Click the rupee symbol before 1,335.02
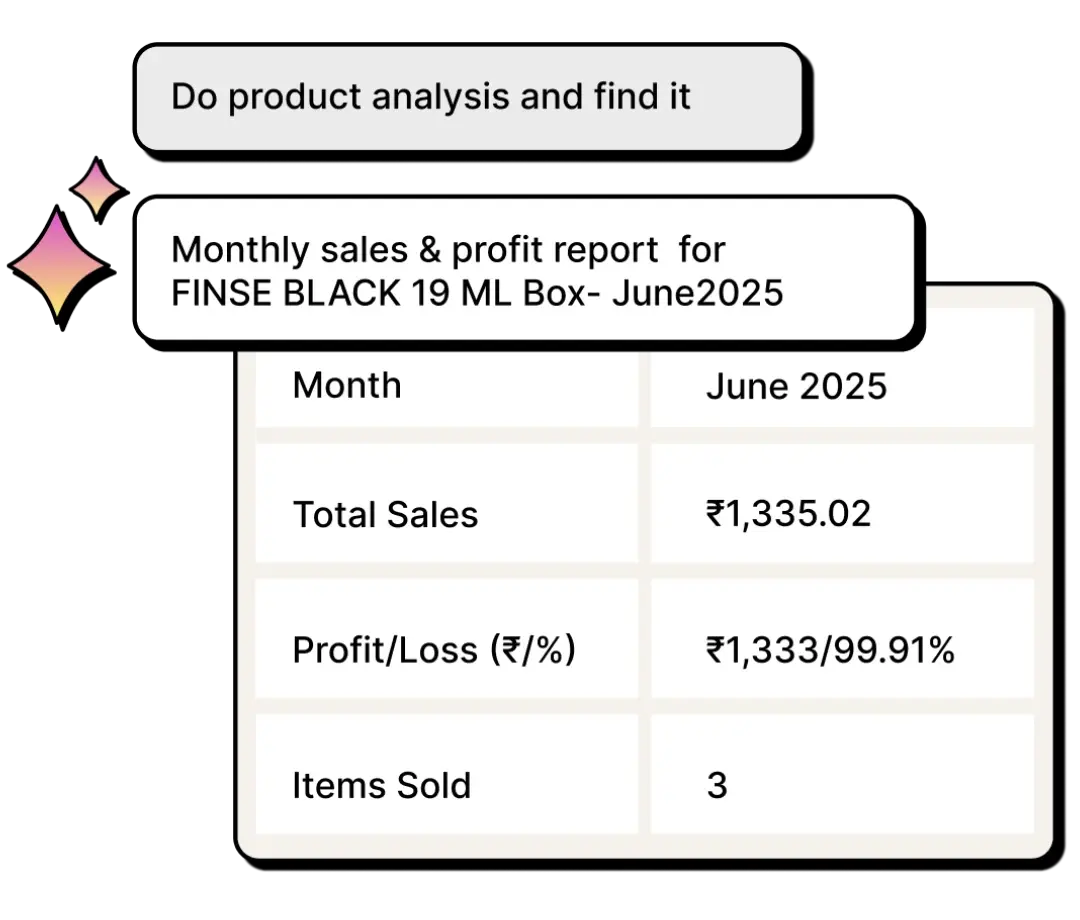The image size is (1080, 920). pos(715,515)
